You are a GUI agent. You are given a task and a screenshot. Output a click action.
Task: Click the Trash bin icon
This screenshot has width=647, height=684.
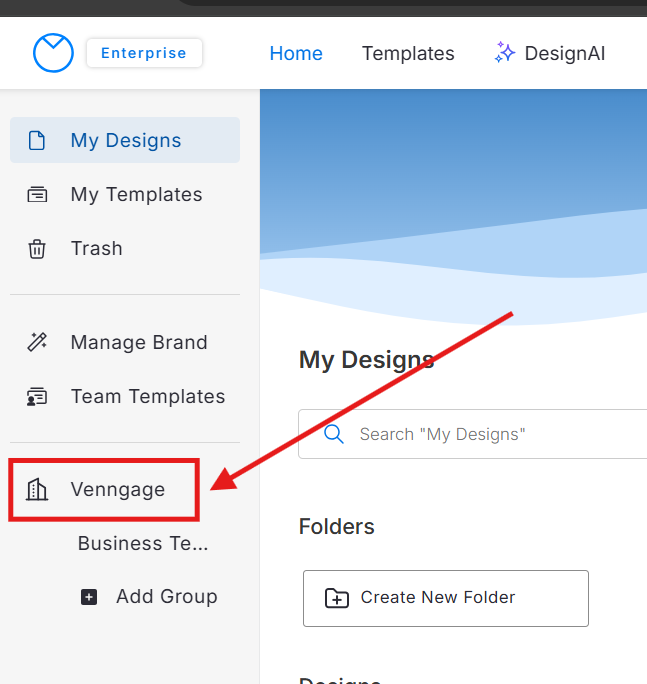pyautogui.click(x=37, y=249)
